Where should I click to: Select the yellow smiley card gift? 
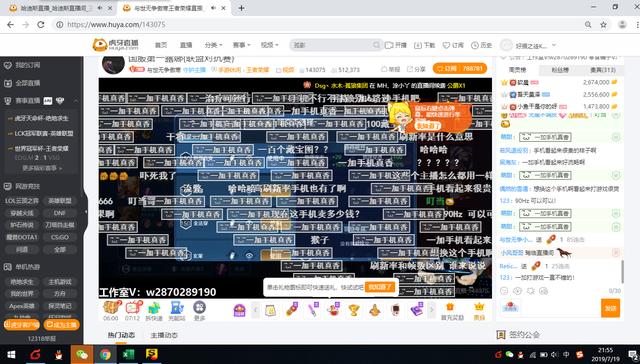coord(270,311)
